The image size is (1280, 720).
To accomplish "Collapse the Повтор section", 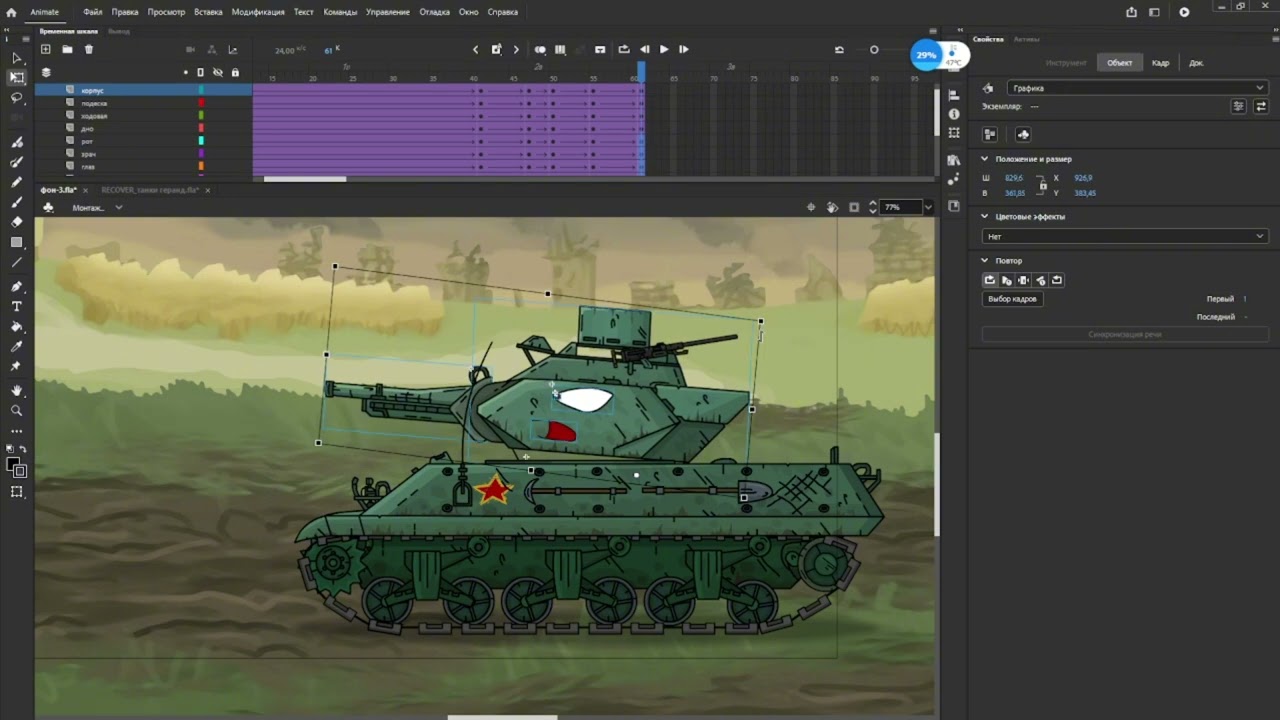I will click(x=984, y=261).
